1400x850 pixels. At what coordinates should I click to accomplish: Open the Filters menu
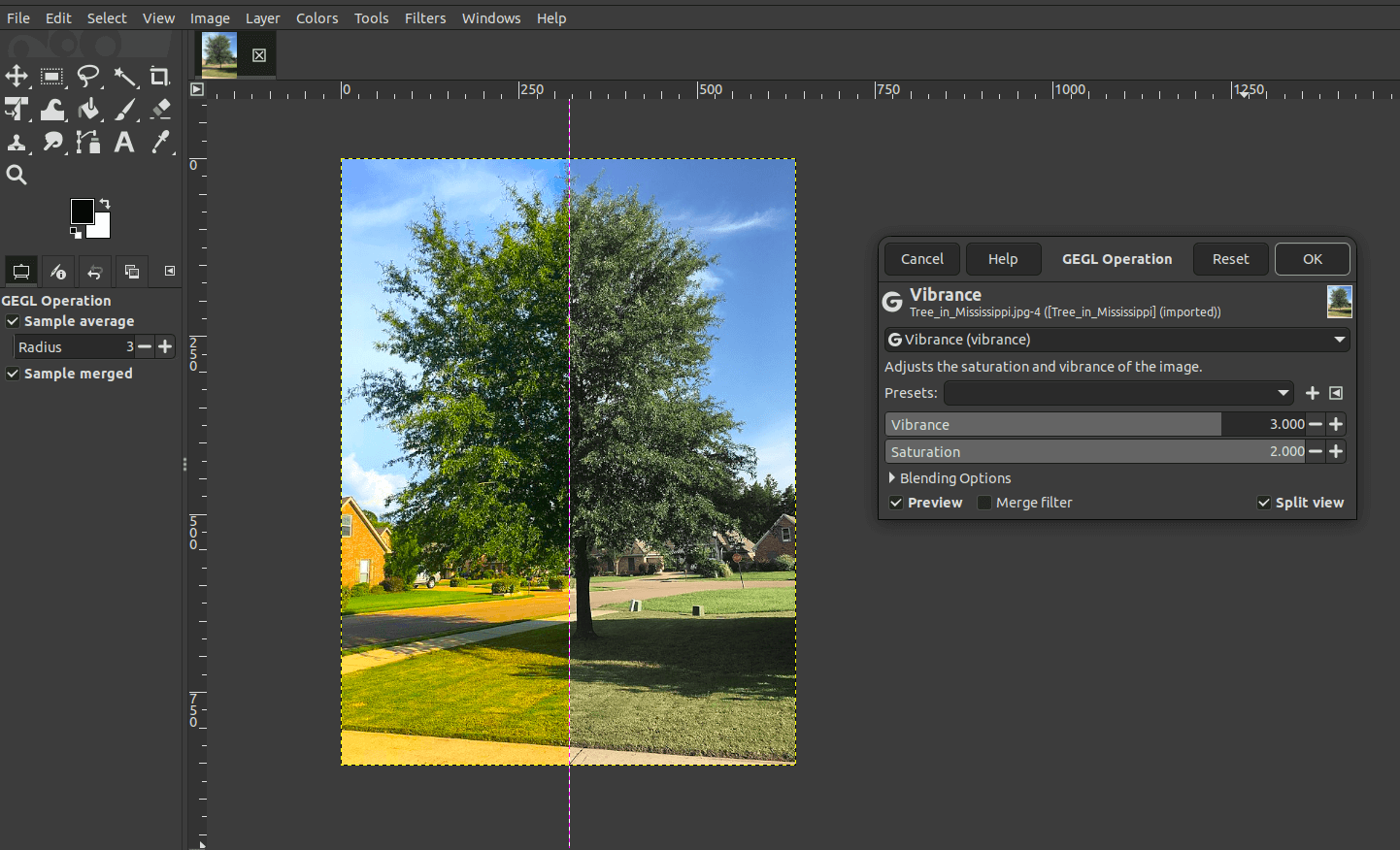425,17
